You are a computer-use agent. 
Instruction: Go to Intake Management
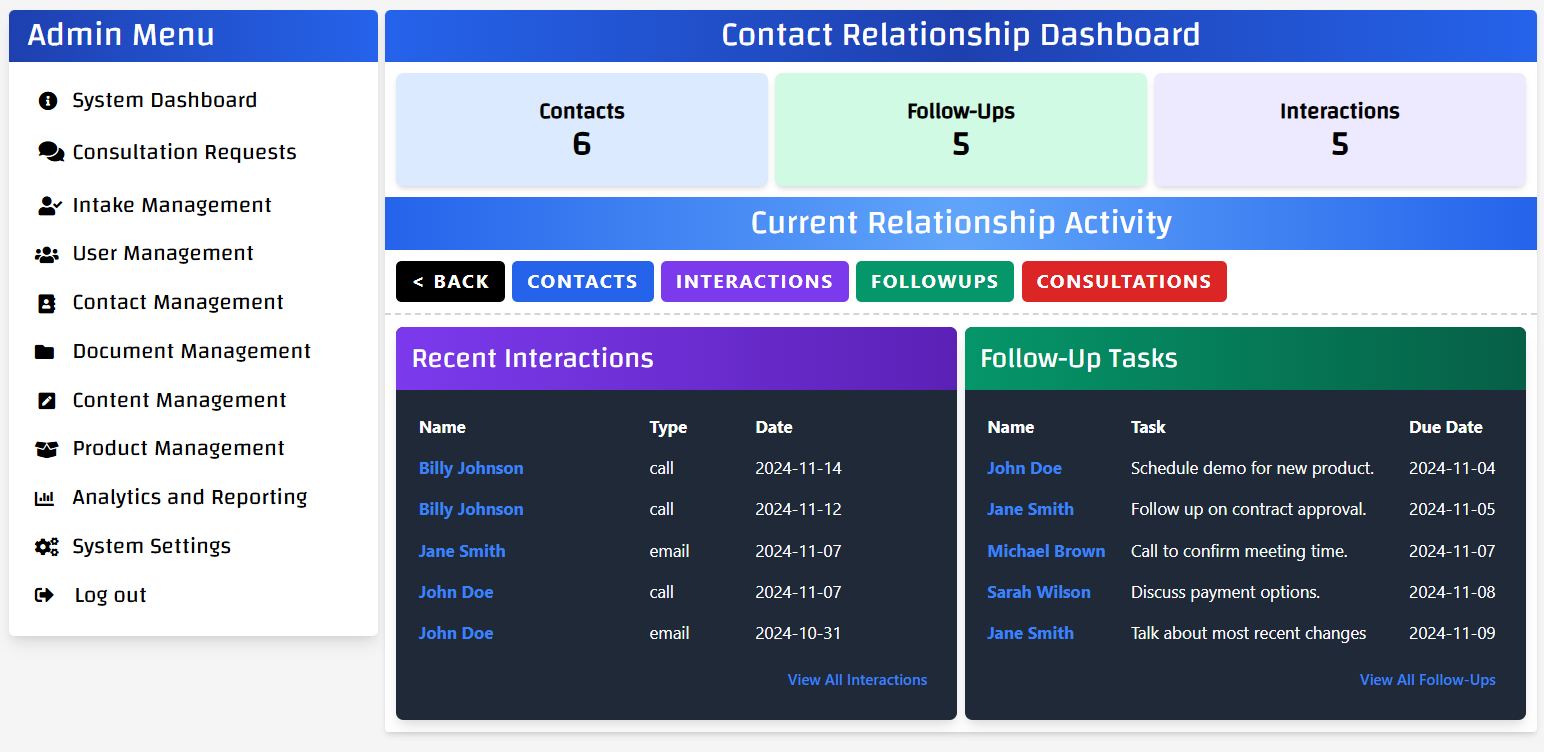point(172,205)
